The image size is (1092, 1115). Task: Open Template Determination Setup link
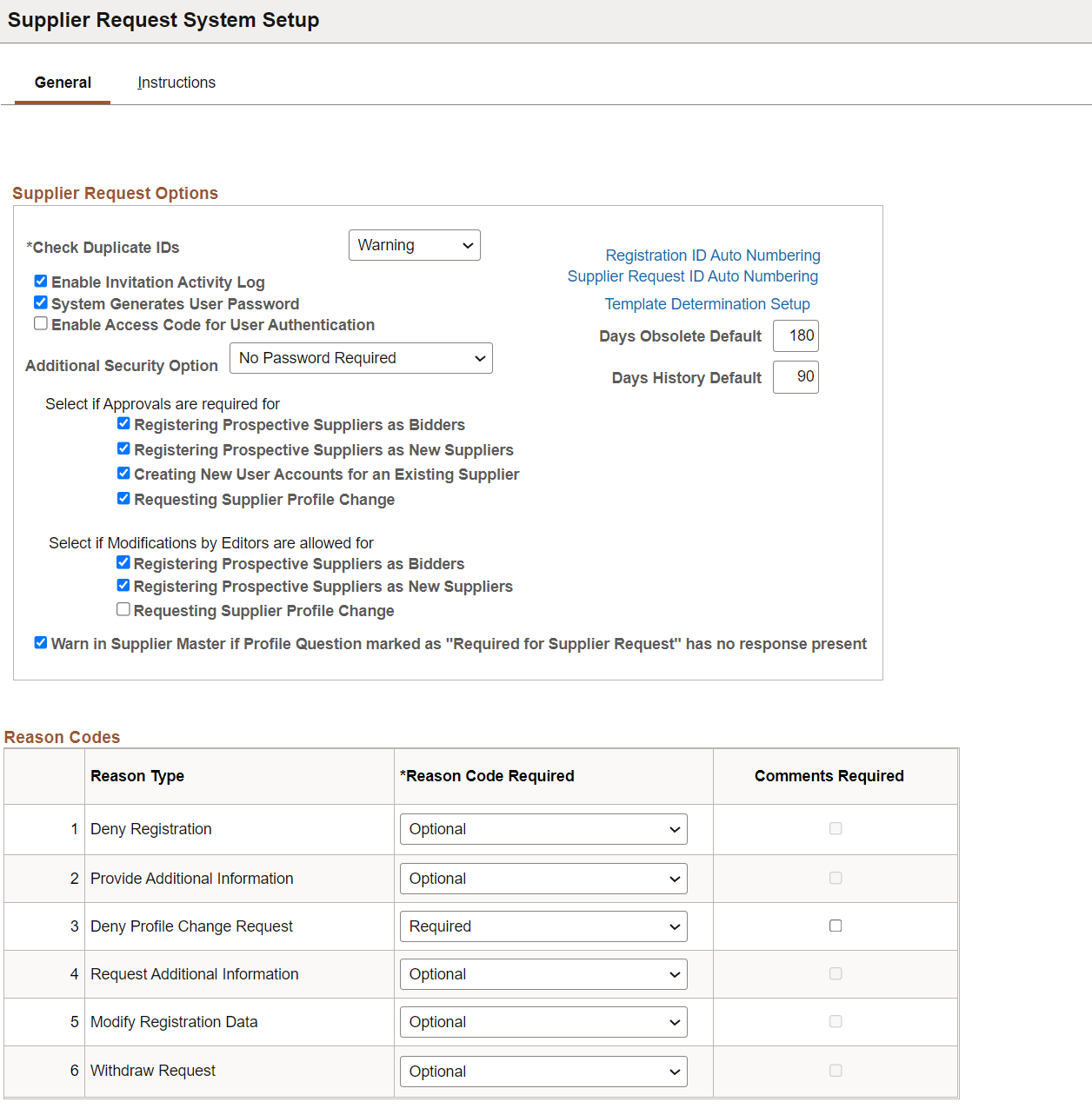point(708,304)
